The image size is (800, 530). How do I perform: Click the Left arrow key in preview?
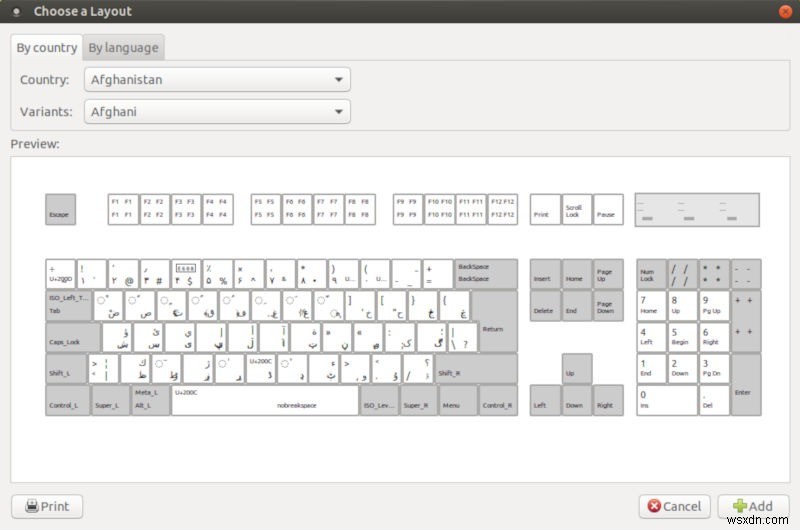tap(545, 400)
